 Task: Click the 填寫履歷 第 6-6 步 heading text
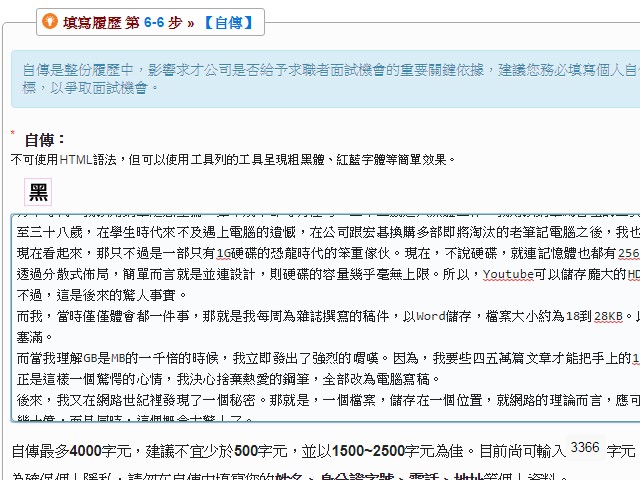128,21
